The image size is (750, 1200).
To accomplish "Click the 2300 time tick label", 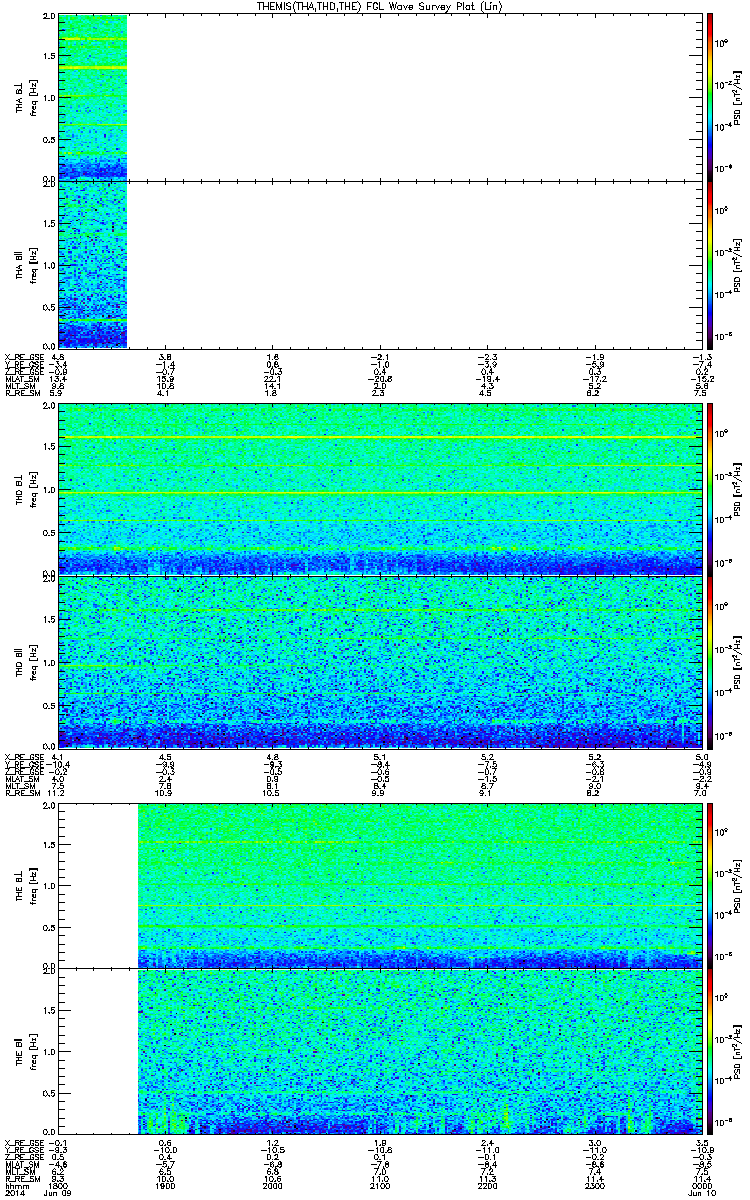I will point(593,1187).
